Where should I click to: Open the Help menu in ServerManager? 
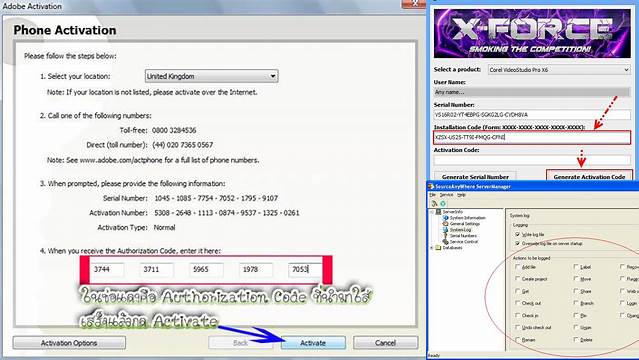click(x=461, y=195)
